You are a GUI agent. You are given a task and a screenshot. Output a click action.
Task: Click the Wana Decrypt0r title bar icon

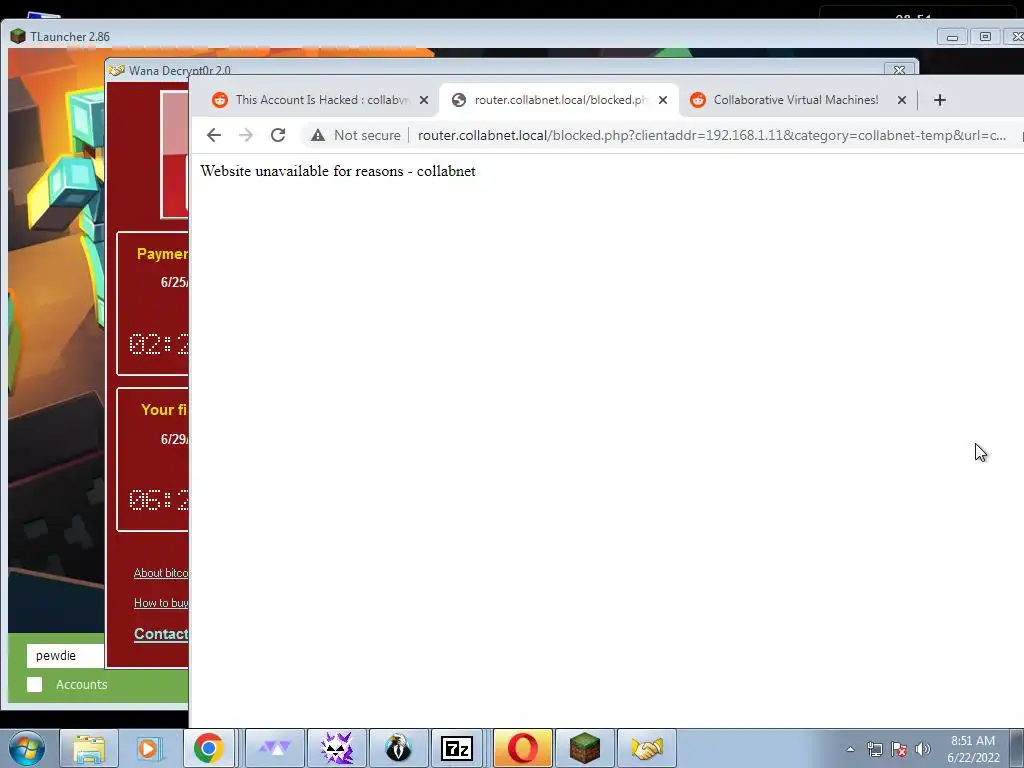117,70
